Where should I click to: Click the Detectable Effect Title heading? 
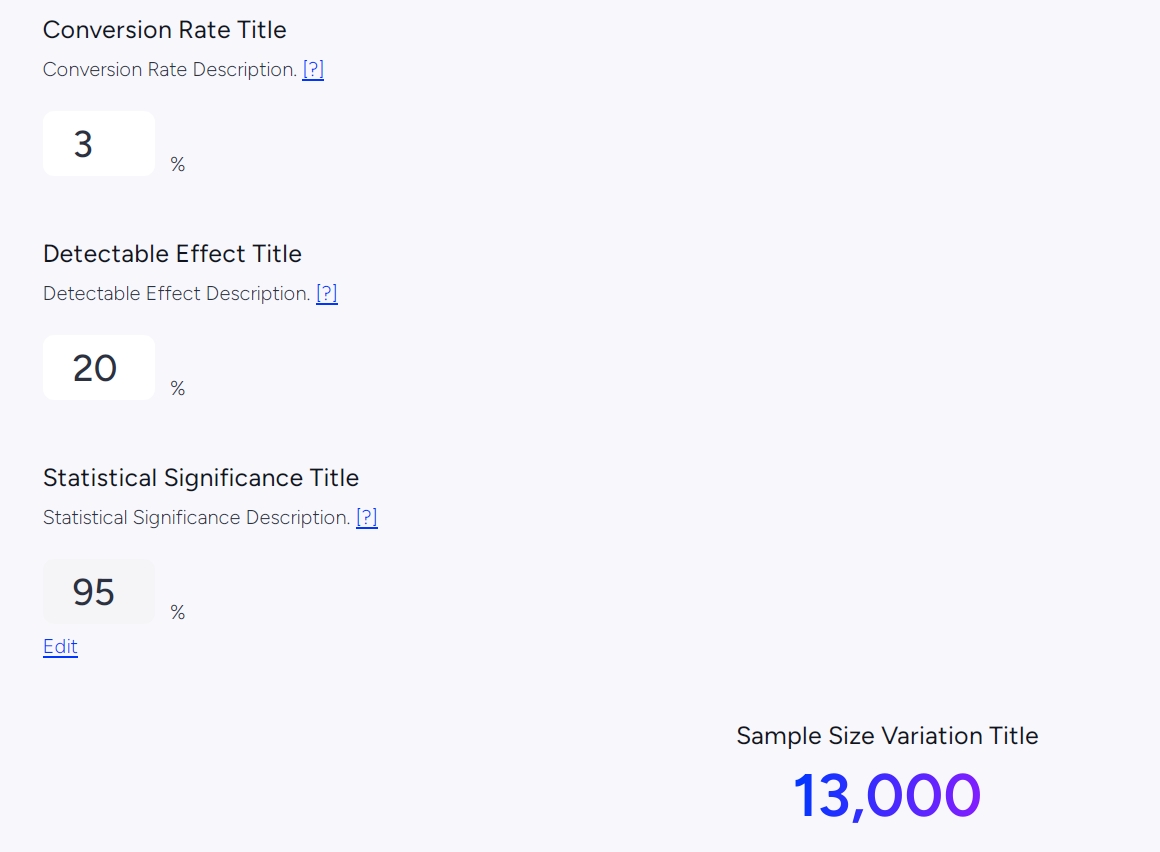[x=172, y=254]
